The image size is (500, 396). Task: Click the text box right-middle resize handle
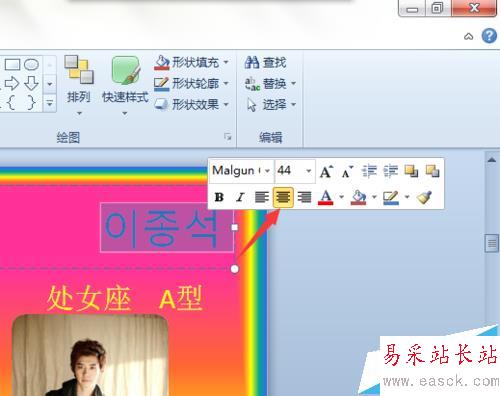[234, 227]
